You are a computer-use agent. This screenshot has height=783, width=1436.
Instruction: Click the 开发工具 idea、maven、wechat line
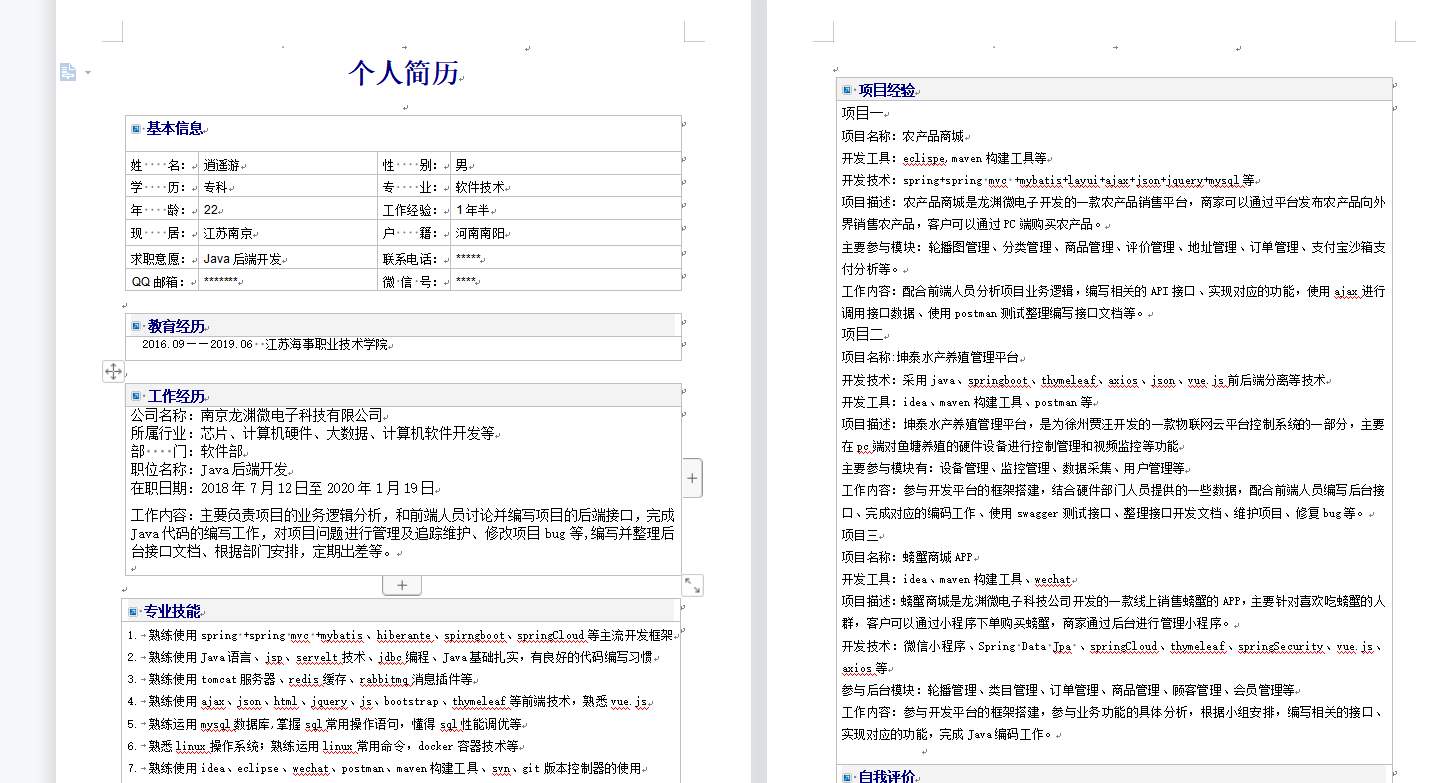[x=957, y=579]
